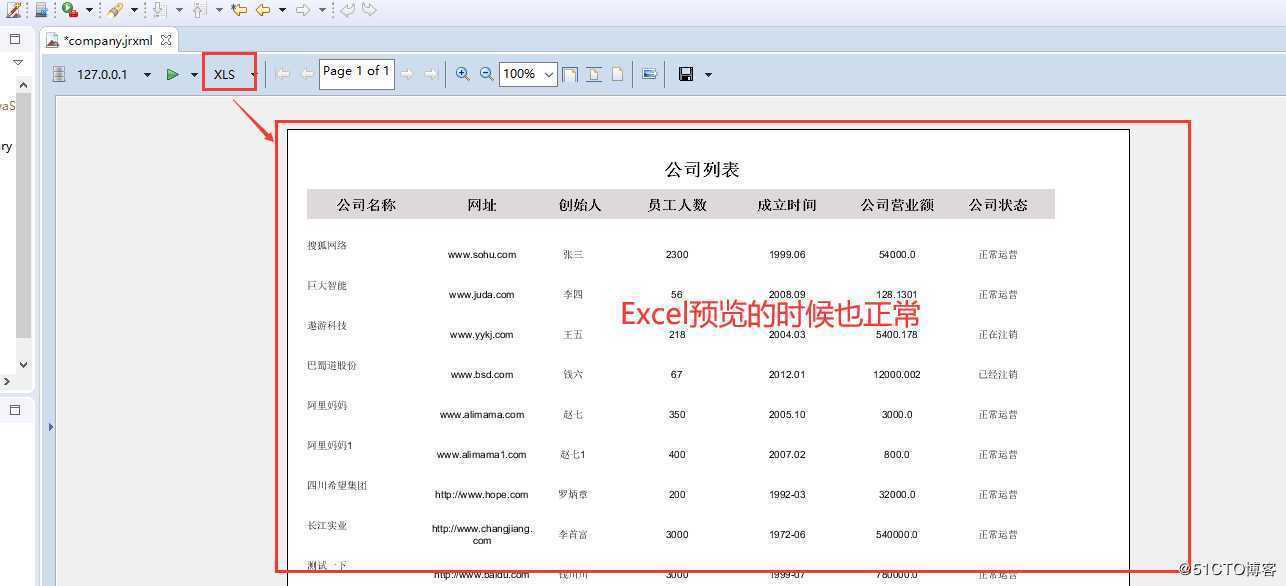Click the Page 1 of 1 field
The width and height of the screenshot is (1286, 586).
click(355, 71)
